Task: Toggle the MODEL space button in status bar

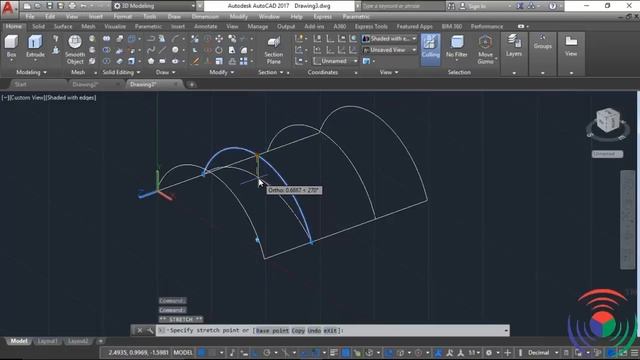Action: 183,353
